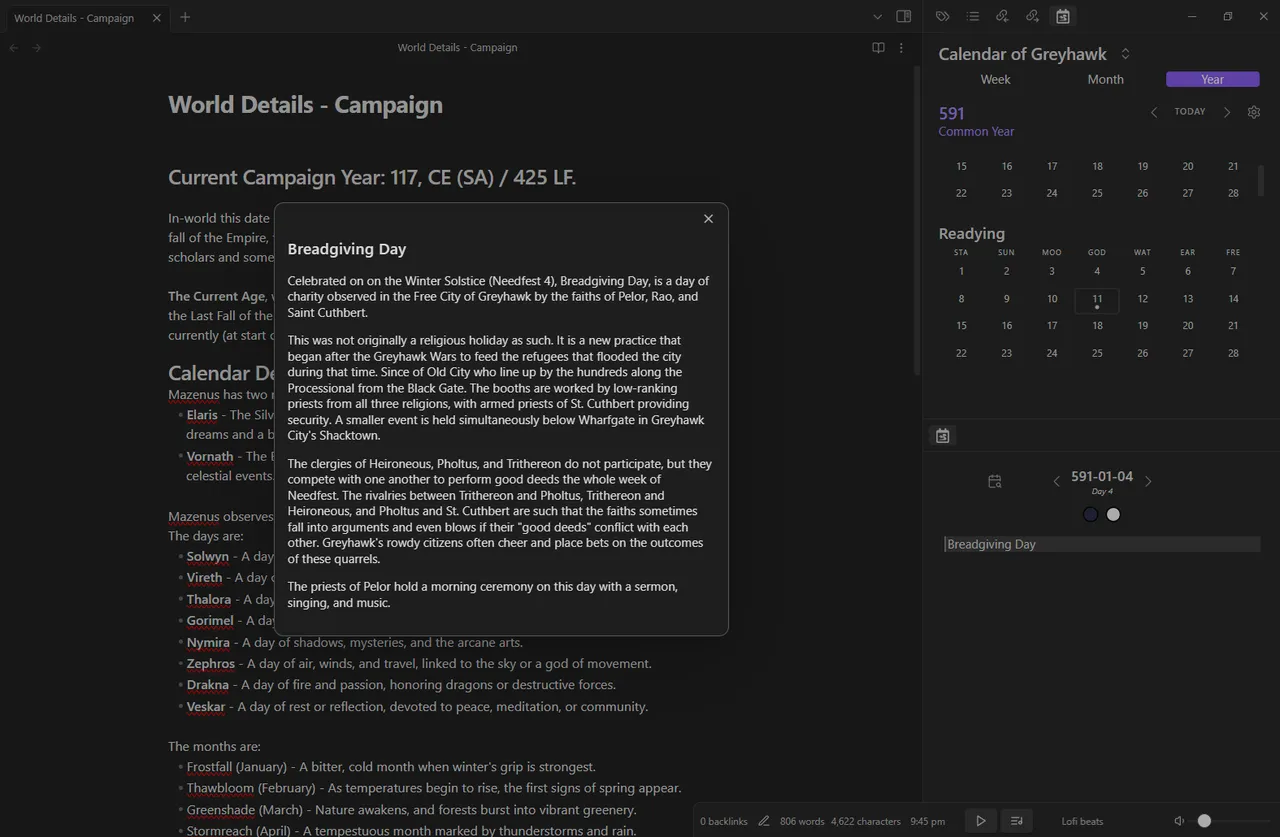
Task: Go to next day after 591-01-04
Action: (1148, 481)
